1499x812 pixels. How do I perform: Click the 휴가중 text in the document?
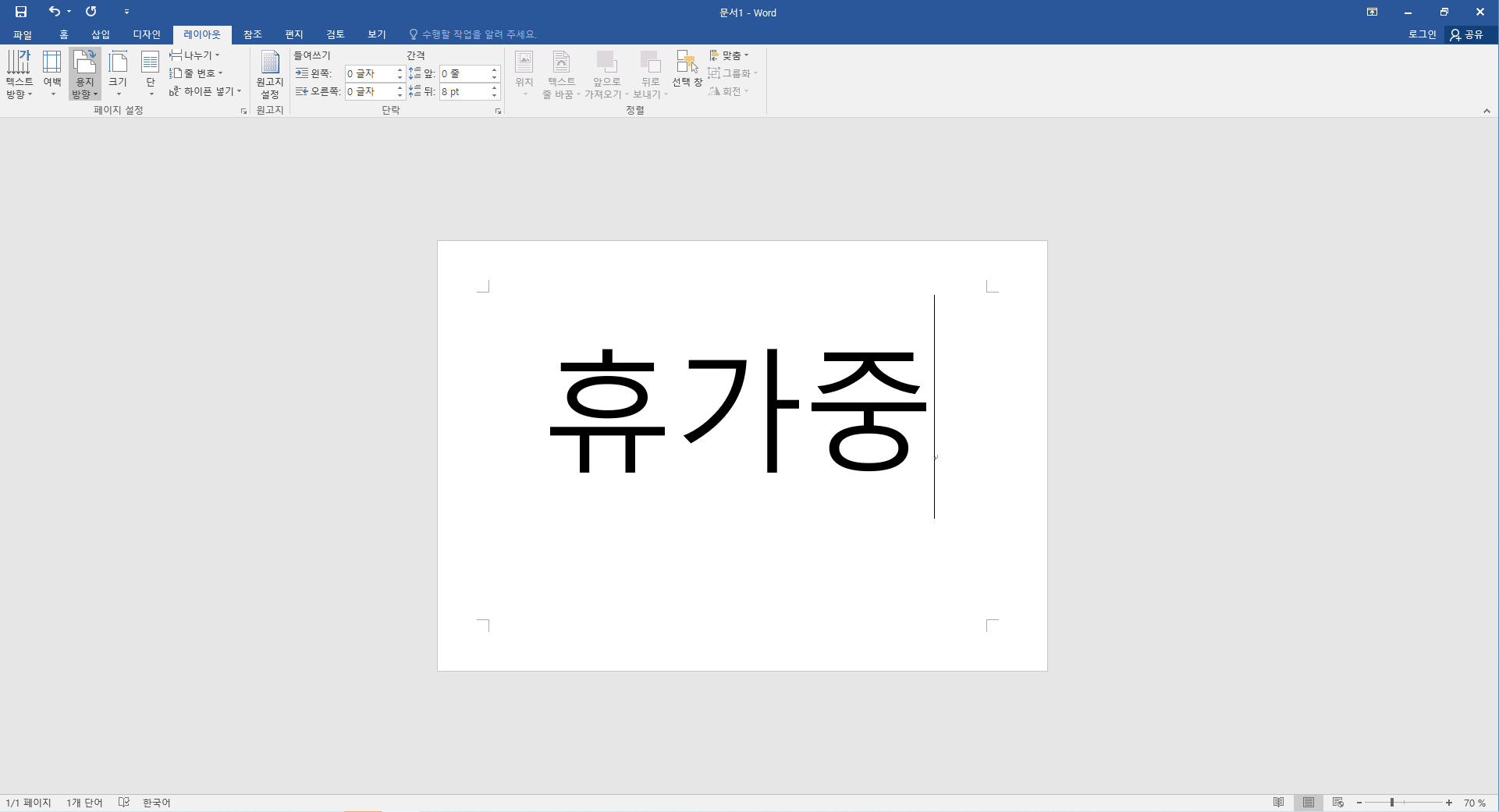coord(738,410)
